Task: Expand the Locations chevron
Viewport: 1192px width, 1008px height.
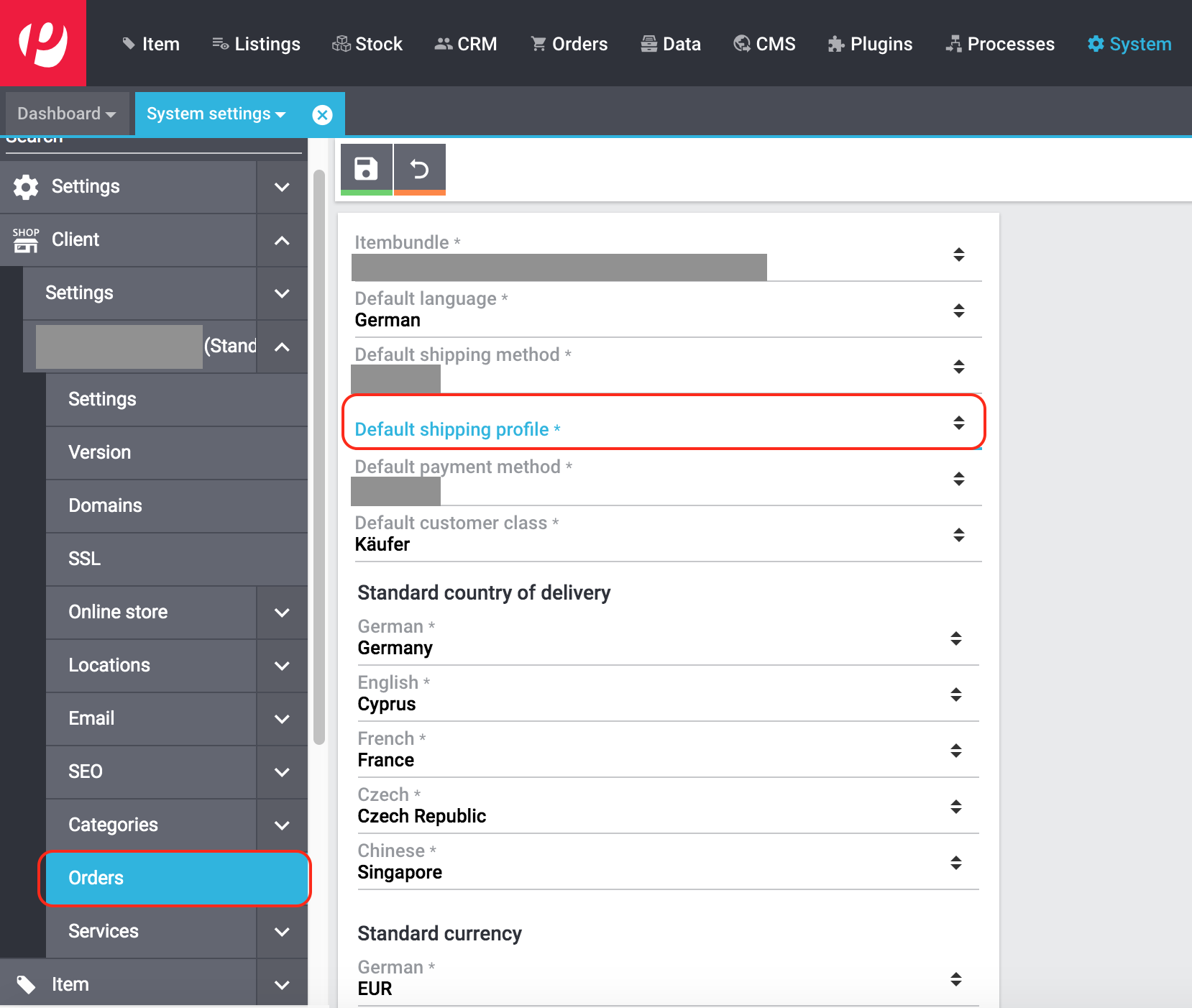Action: (282, 666)
